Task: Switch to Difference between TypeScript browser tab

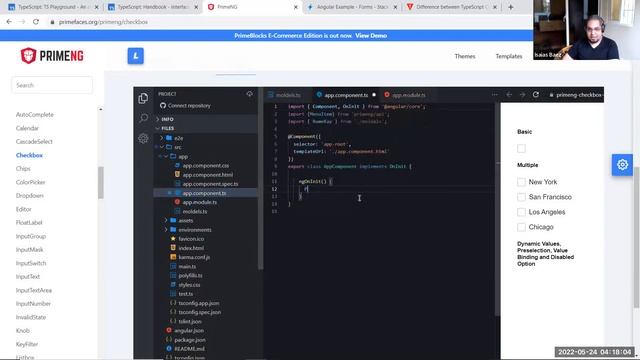Action: [x=451, y=7]
